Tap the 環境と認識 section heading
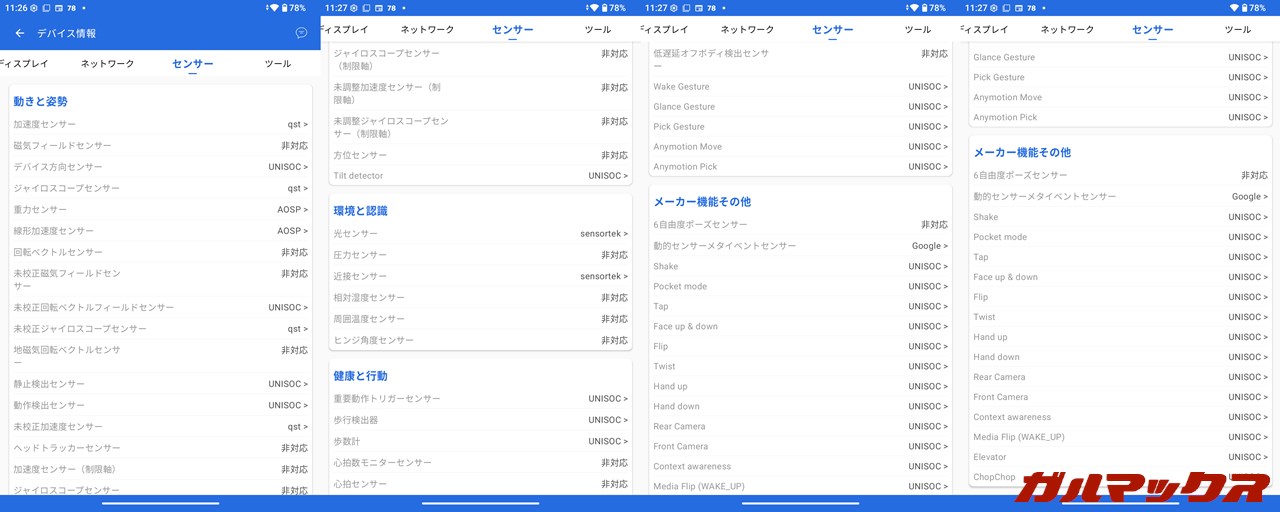Screen dimensions: 1280x512 [361, 211]
